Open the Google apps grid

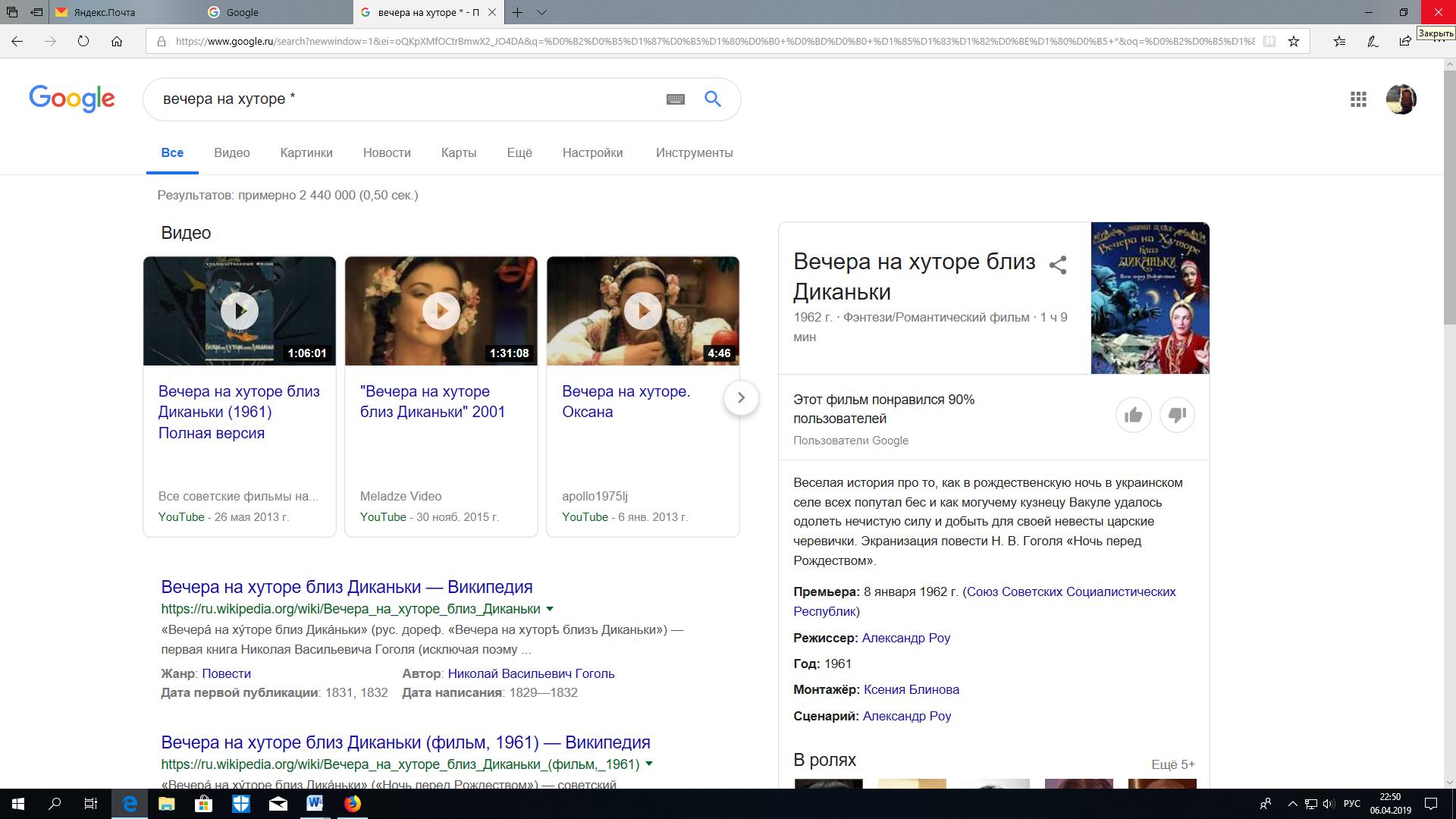pos(1358,99)
